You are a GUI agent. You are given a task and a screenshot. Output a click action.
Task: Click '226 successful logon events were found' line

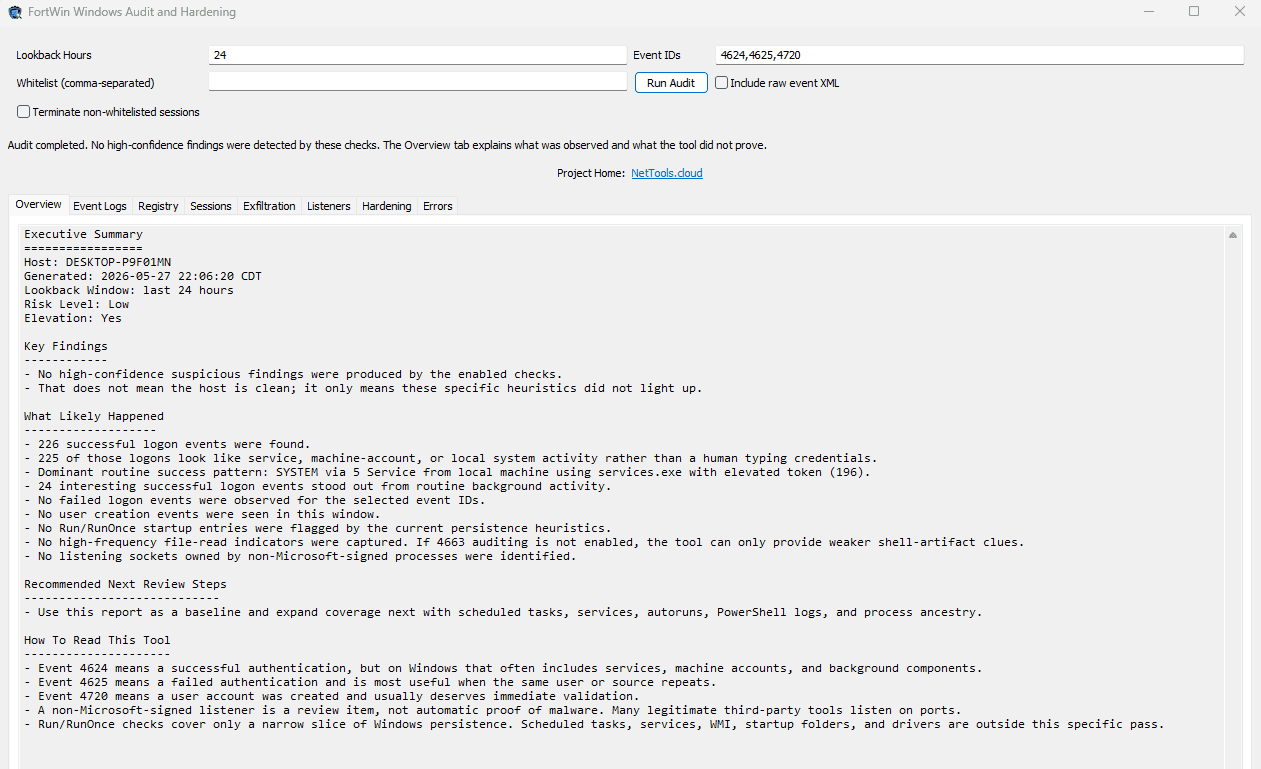tap(167, 444)
